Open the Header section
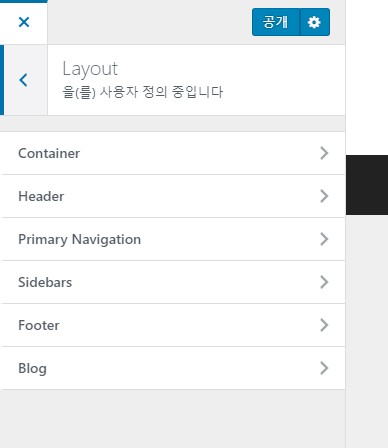The width and height of the screenshot is (388, 448). [x=173, y=196]
